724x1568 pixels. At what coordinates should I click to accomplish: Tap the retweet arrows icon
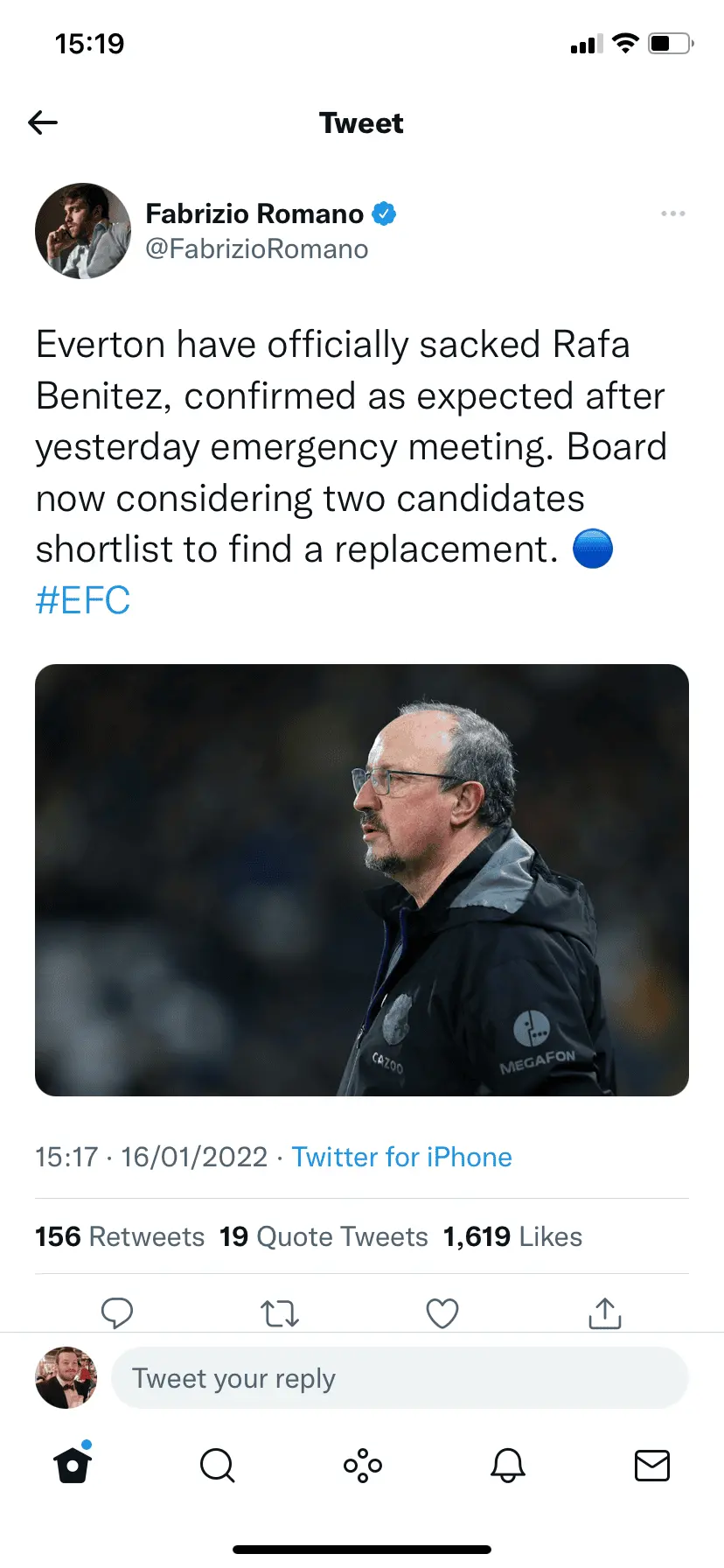click(x=280, y=1312)
